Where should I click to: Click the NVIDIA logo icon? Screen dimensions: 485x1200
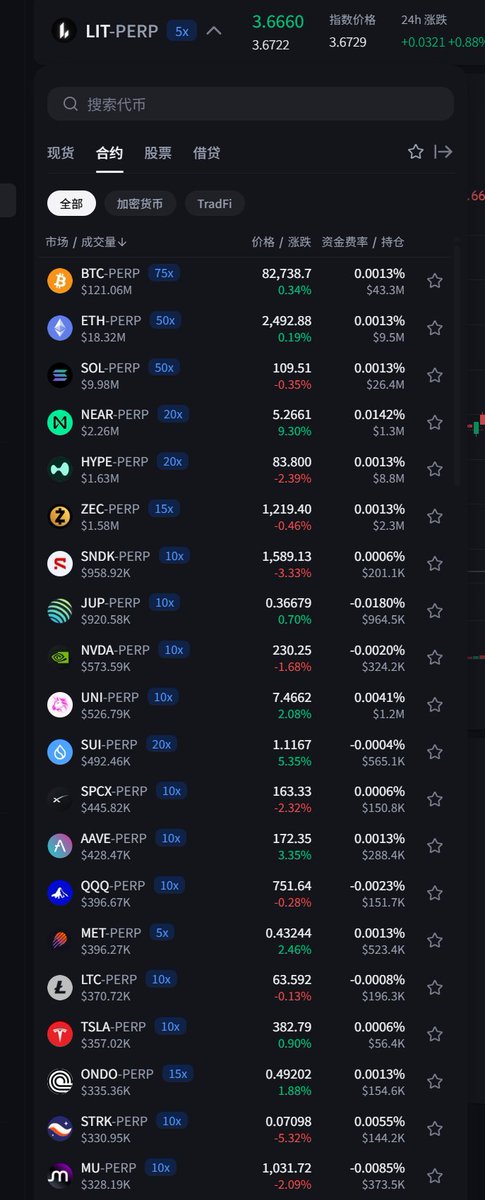tap(60, 657)
